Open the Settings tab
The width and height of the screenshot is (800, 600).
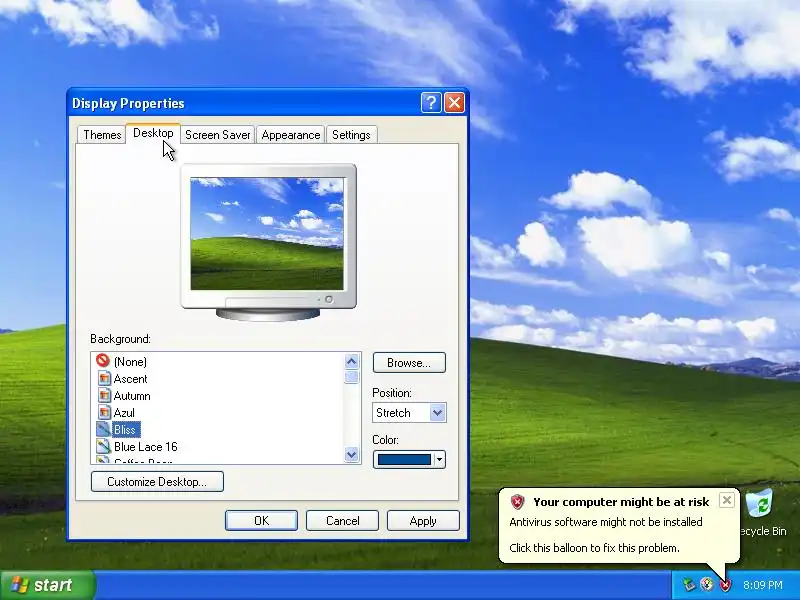pos(351,135)
